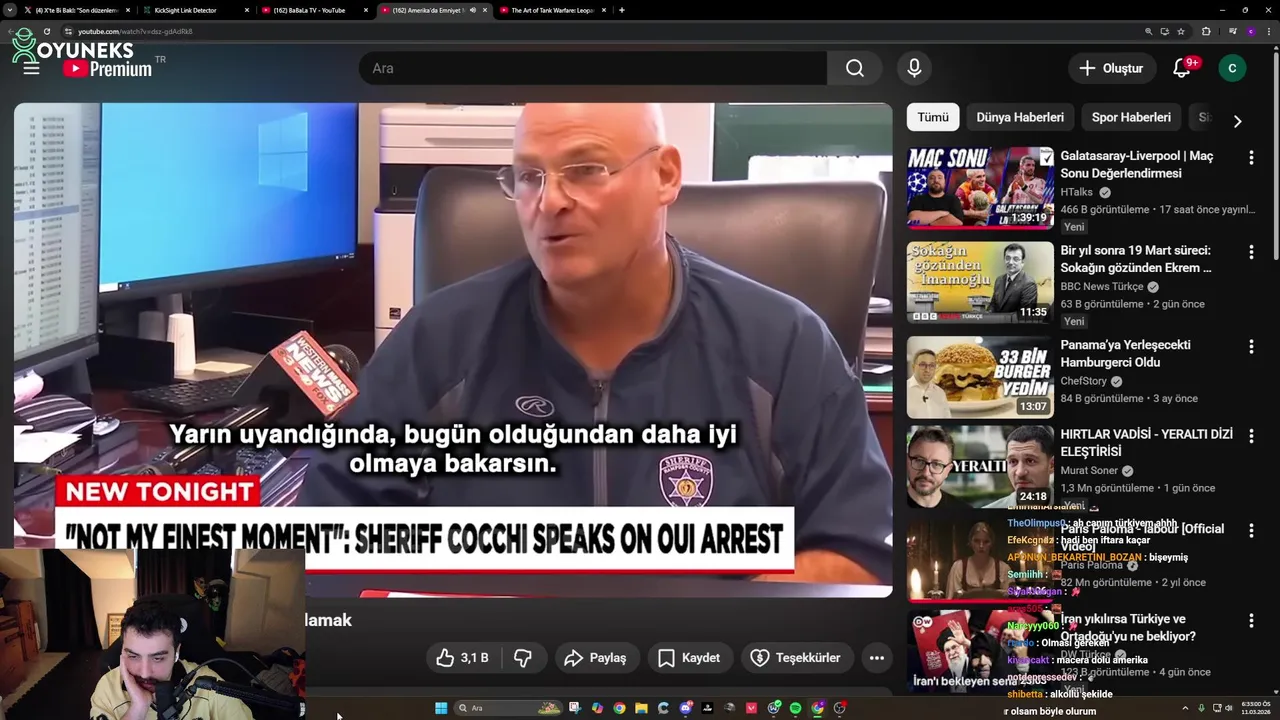Open options for Galatasaray-Liverpool video

(1251, 158)
